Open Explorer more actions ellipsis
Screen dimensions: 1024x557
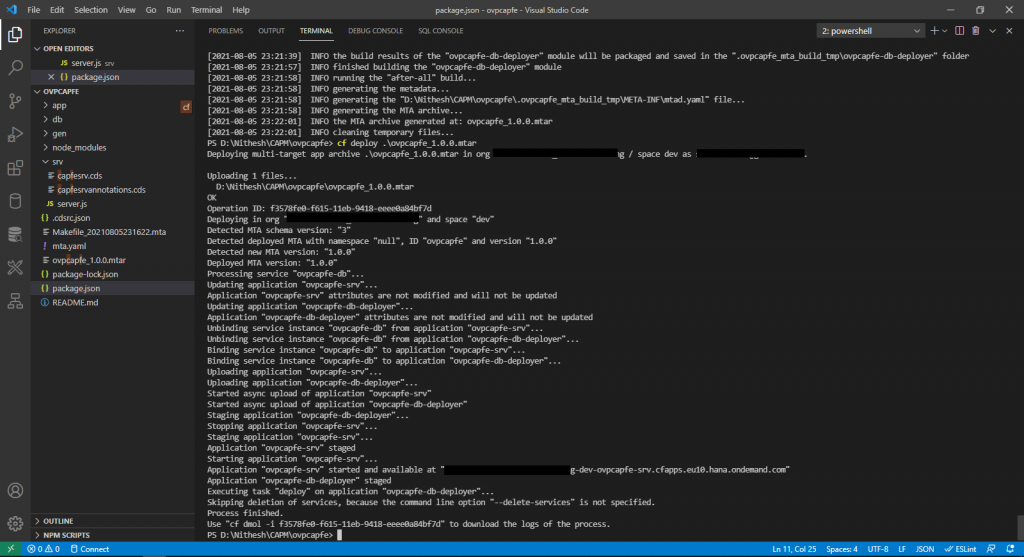pyautogui.click(x=180, y=31)
